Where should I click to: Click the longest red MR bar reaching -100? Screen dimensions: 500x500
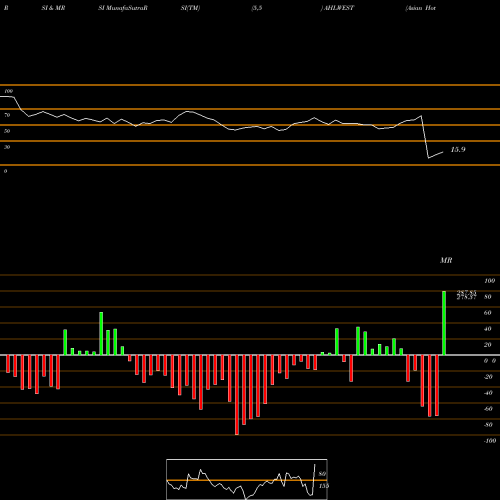[237, 395]
